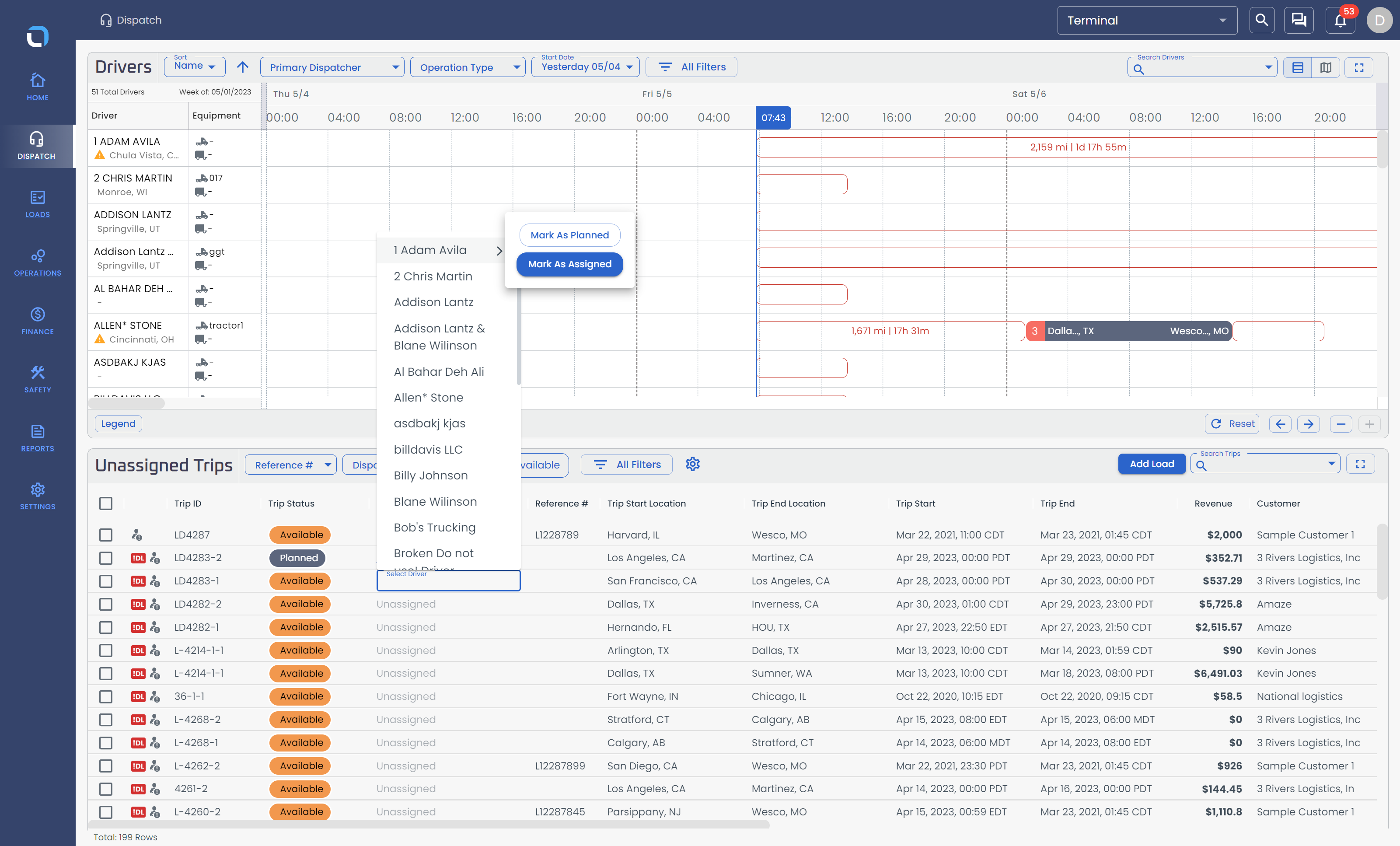Zoom out timeline with minus button
The height and width of the screenshot is (846, 1400).
(x=1341, y=424)
